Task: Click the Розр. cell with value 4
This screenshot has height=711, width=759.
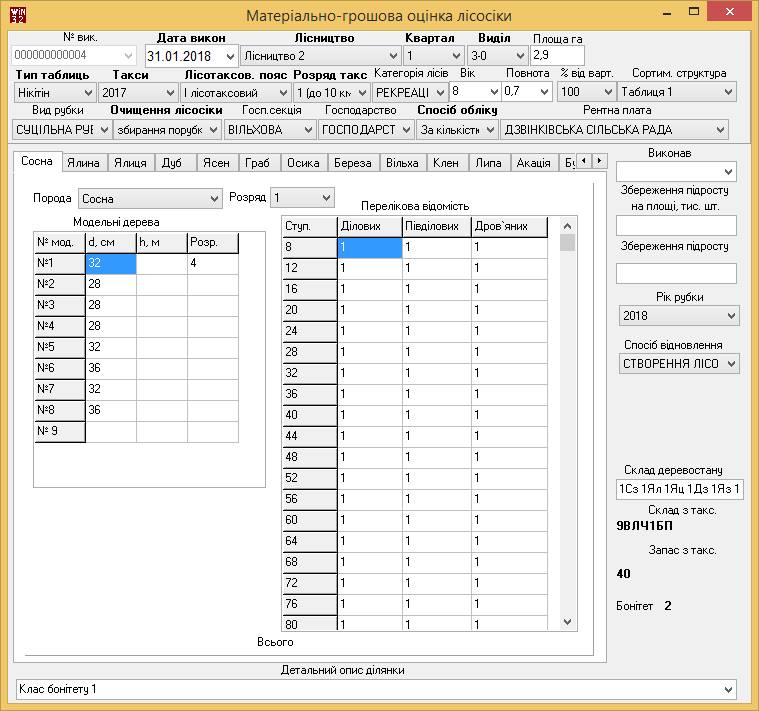Action: pos(213,263)
